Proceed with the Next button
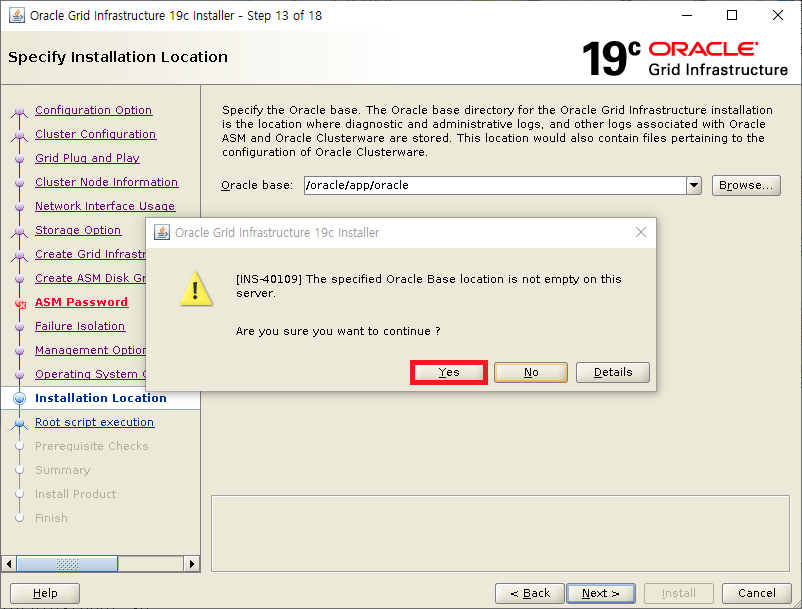The width and height of the screenshot is (802, 609). pos(601,593)
